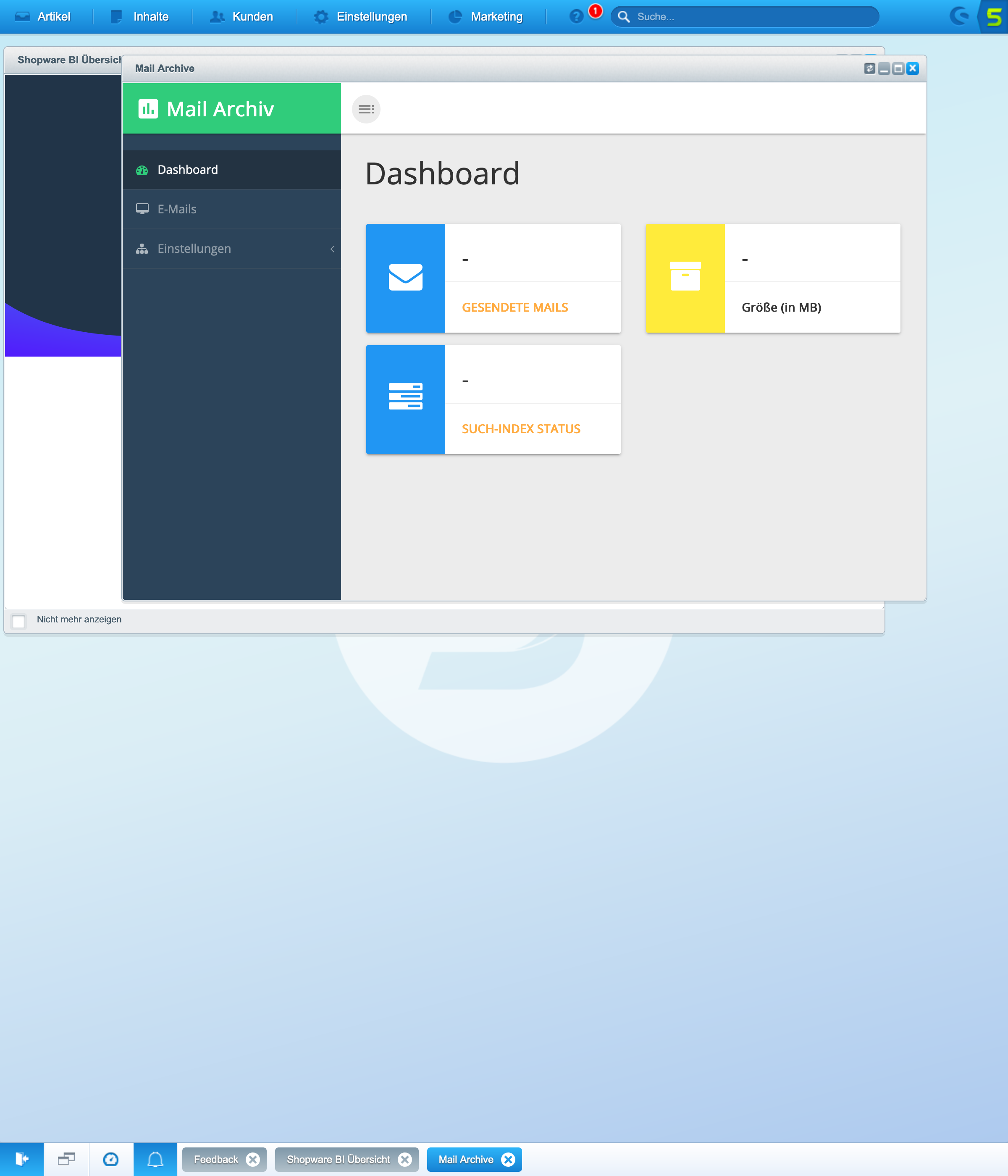Click the Dashboard gauge icon

142,170
